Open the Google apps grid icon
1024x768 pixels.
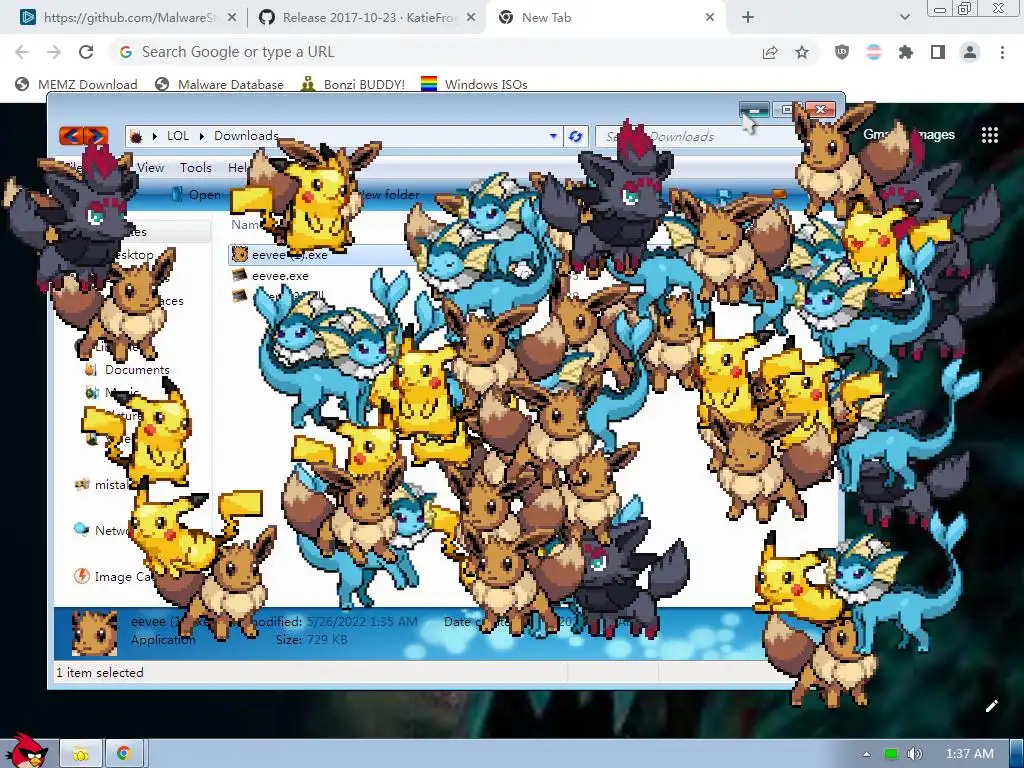tap(990, 135)
